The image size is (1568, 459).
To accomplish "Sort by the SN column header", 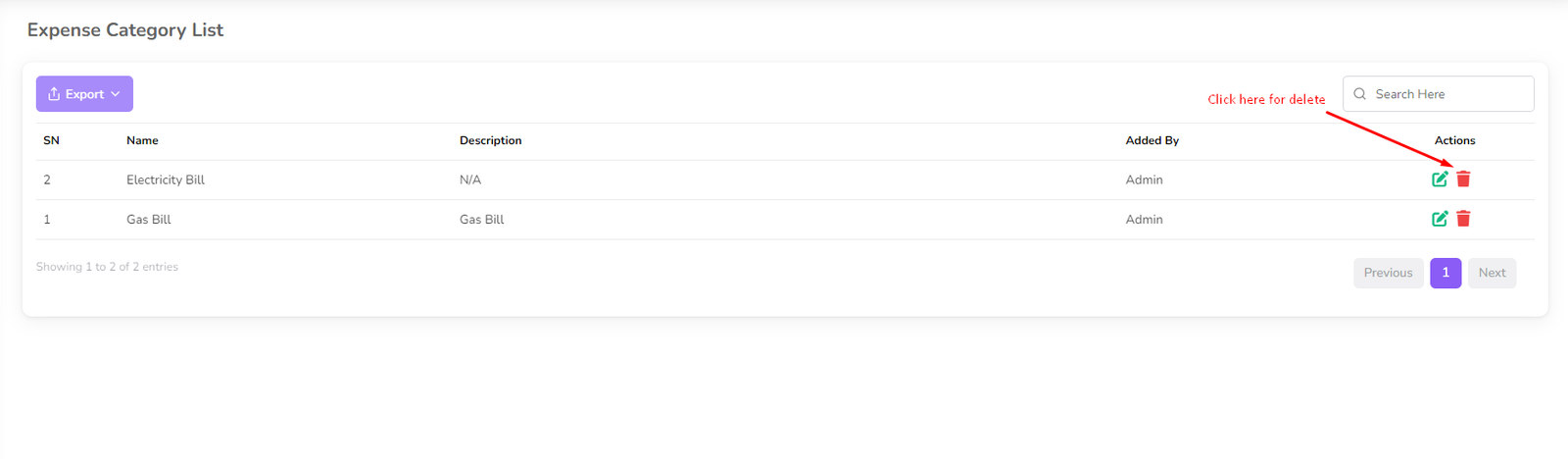I will pyautogui.click(x=51, y=141).
